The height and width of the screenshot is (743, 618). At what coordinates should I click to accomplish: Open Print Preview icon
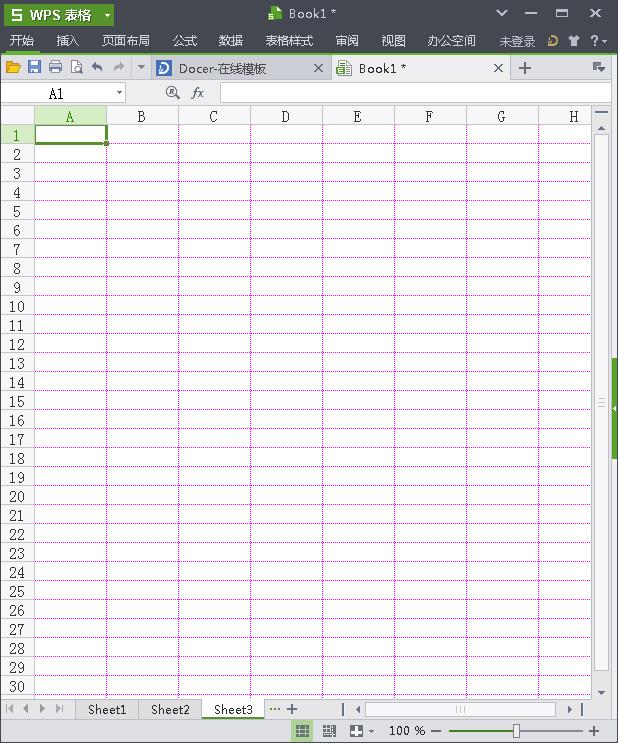76,67
